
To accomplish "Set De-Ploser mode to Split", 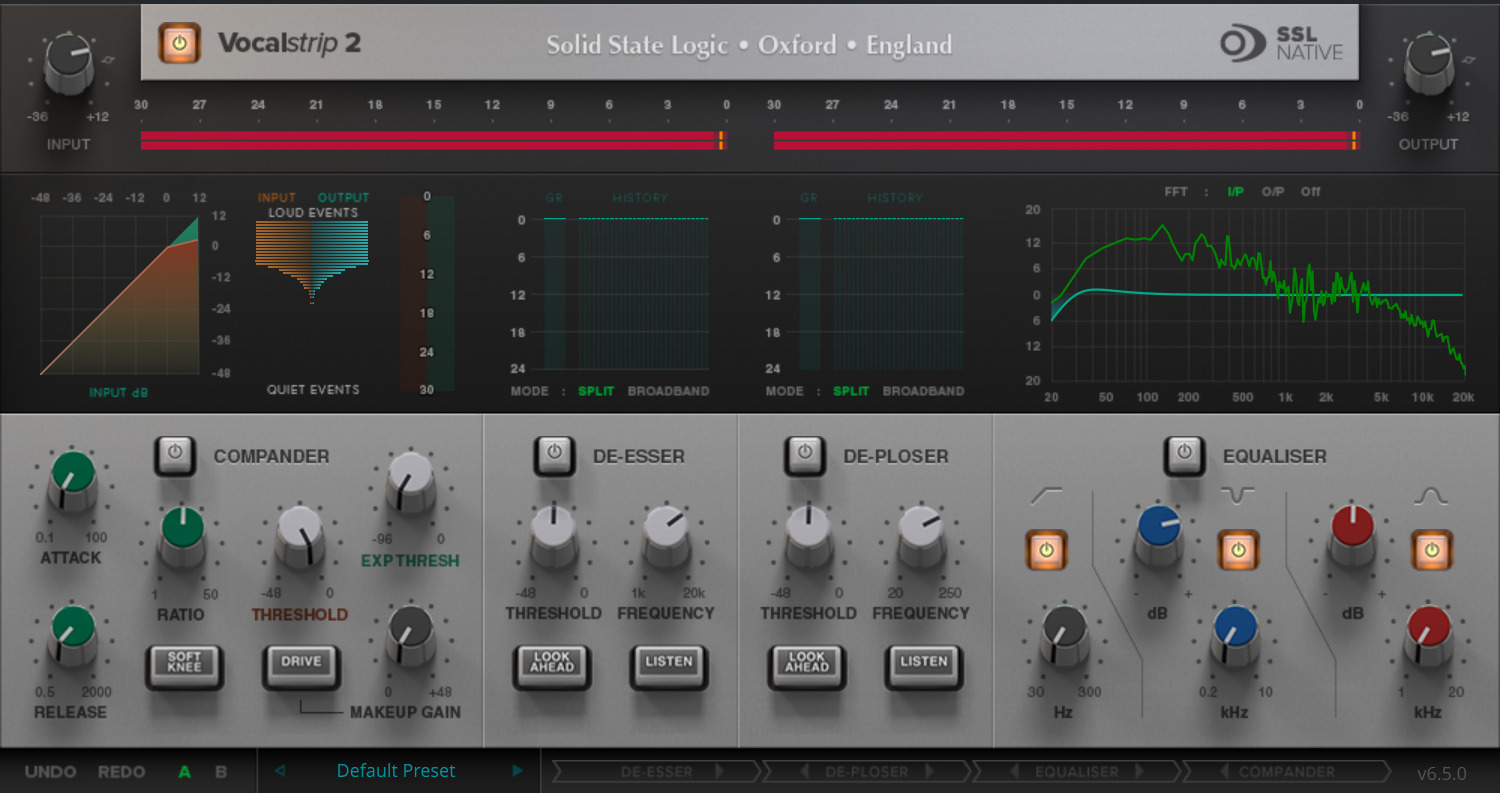I will [x=851, y=391].
